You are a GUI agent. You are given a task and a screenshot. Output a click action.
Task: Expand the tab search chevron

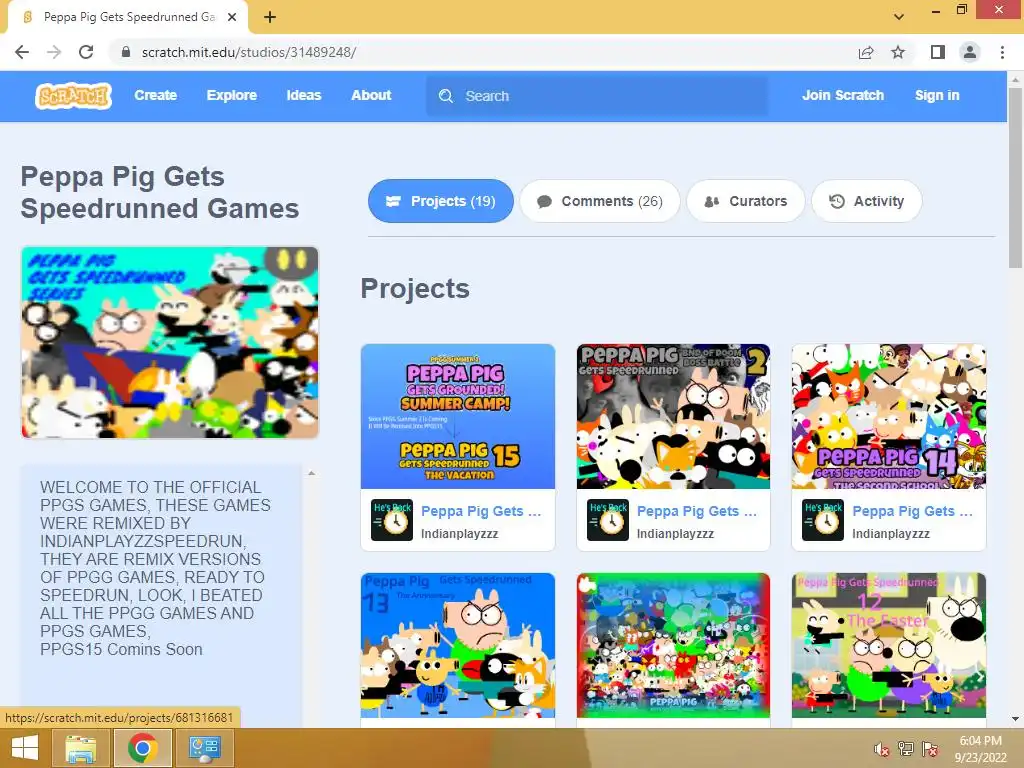point(899,17)
